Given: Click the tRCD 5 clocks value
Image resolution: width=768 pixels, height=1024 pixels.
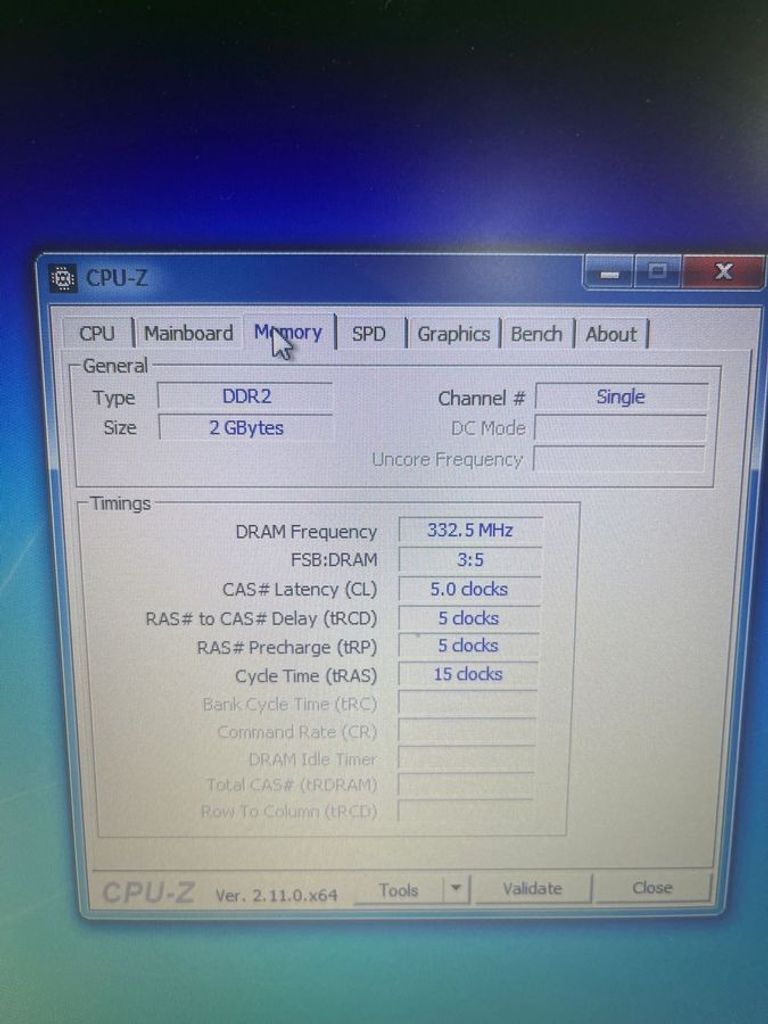Looking at the screenshot, I should [x=469, y=618].
